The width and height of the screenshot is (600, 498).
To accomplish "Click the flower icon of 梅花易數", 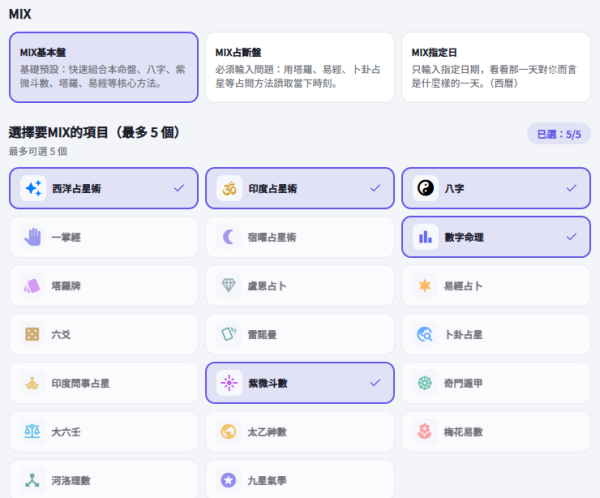I will (x=425, y=431).
